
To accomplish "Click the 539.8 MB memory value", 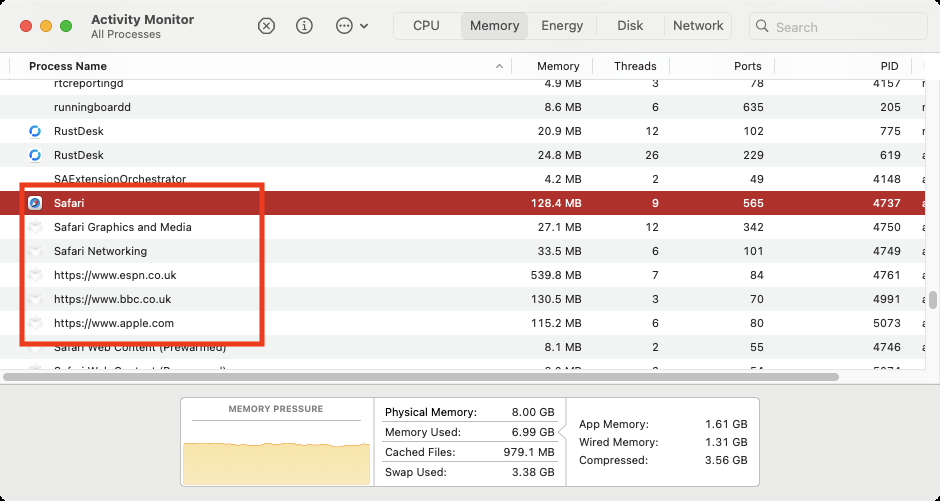I will pos(556,275).
